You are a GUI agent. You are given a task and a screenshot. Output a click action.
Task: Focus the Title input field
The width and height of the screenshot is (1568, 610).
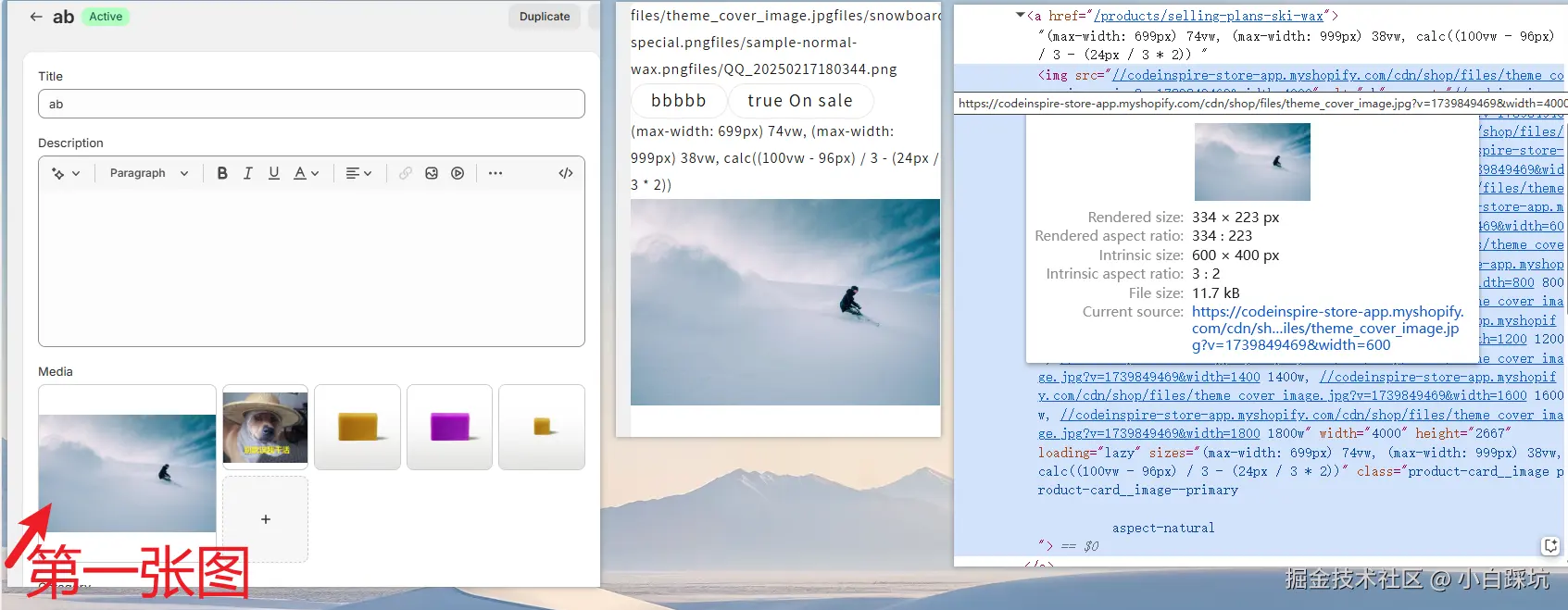(311, 104)
